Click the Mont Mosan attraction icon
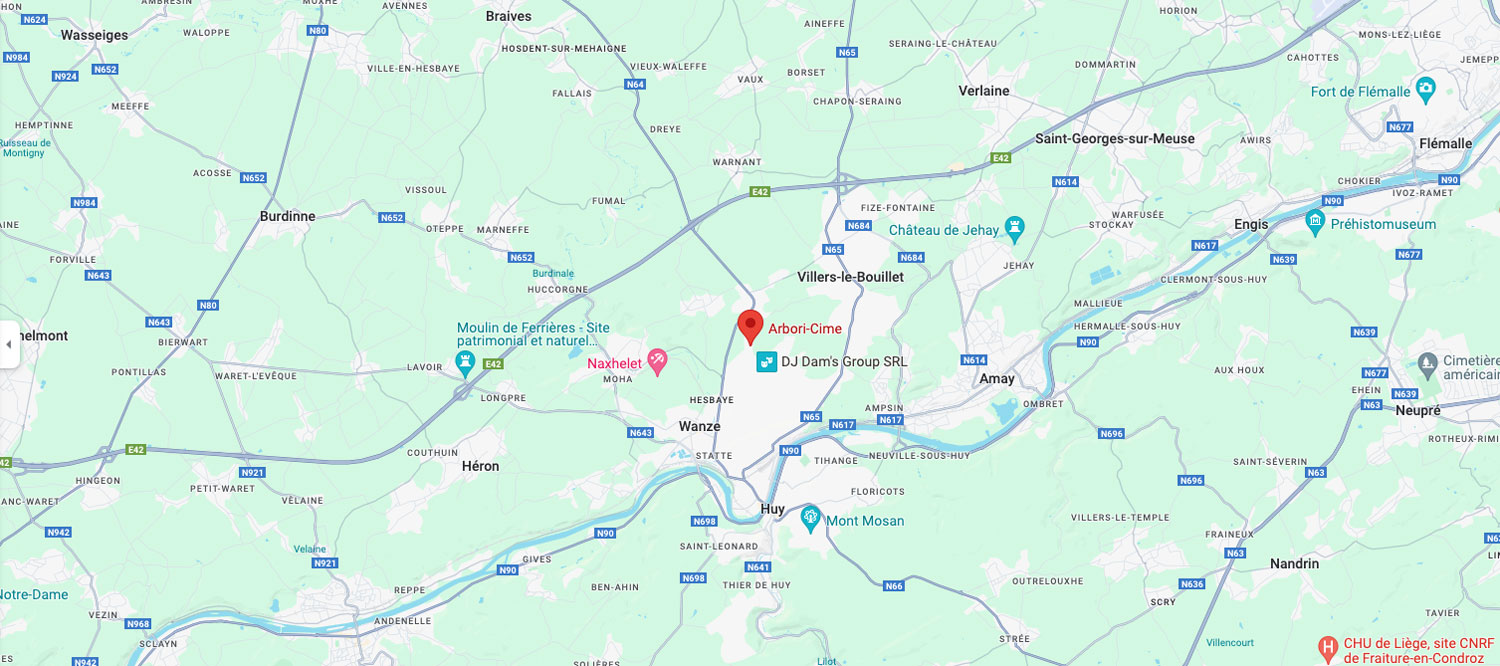Screen dimensions: 1500x666 (810, 518)
